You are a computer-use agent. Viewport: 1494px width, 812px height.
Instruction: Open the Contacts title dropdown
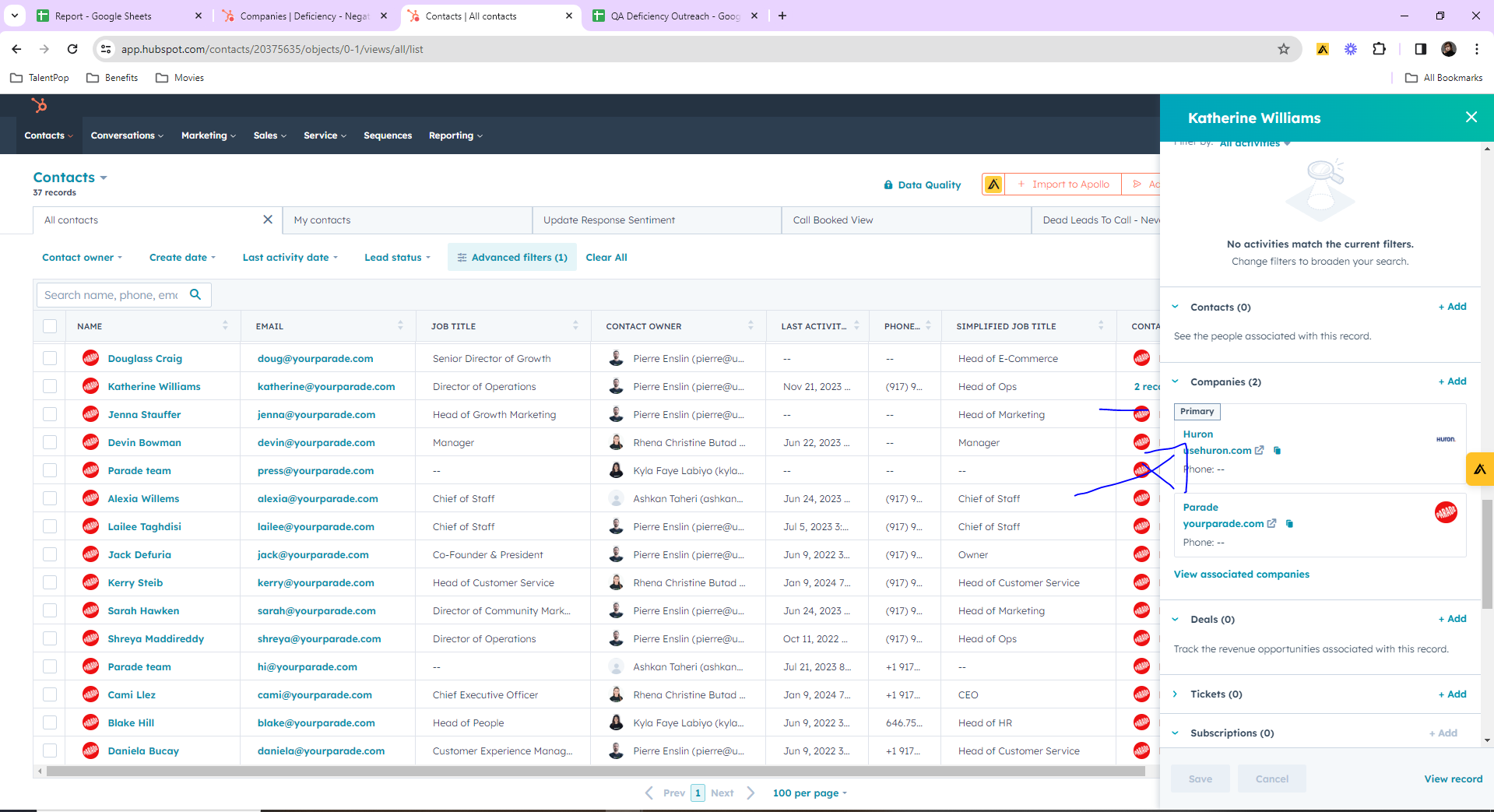click(70, 178)
